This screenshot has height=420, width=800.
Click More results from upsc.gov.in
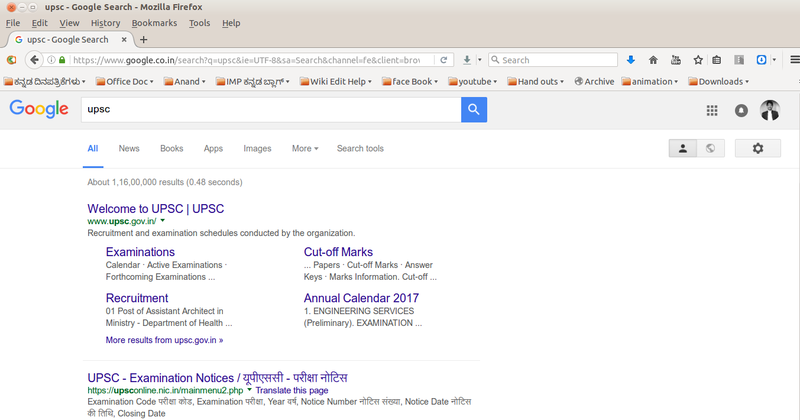point(164,340)
